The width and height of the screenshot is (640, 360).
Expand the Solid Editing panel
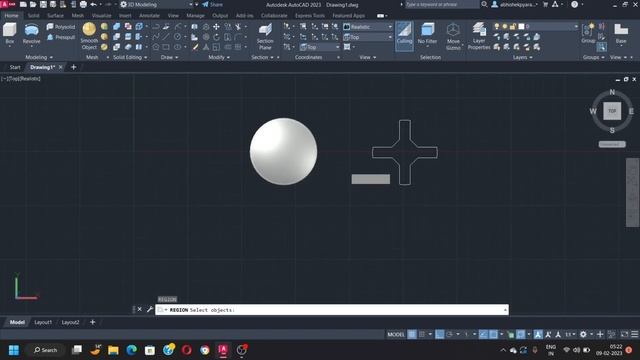(x=130, y=57)
